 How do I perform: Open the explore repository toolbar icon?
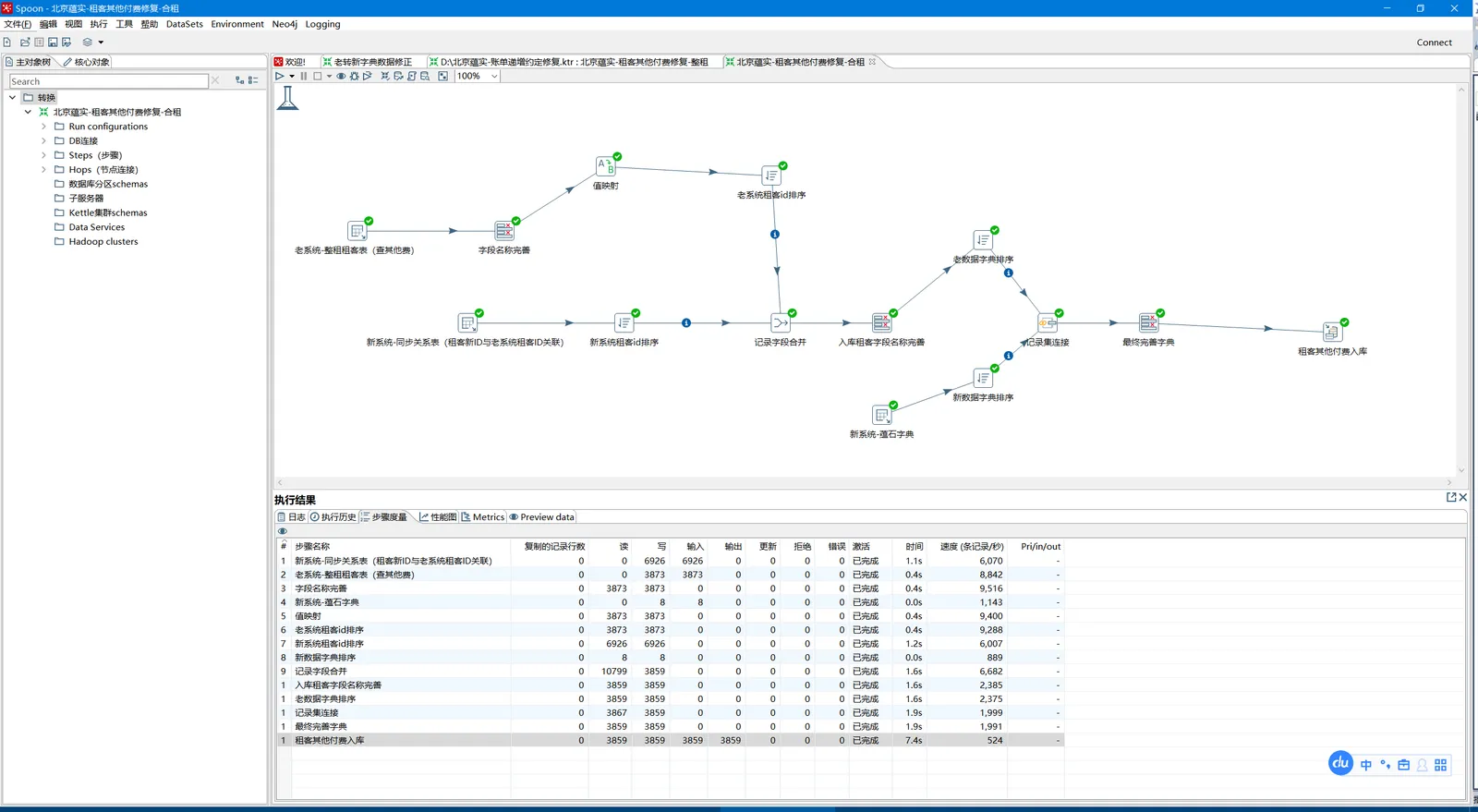click(39, 42)
